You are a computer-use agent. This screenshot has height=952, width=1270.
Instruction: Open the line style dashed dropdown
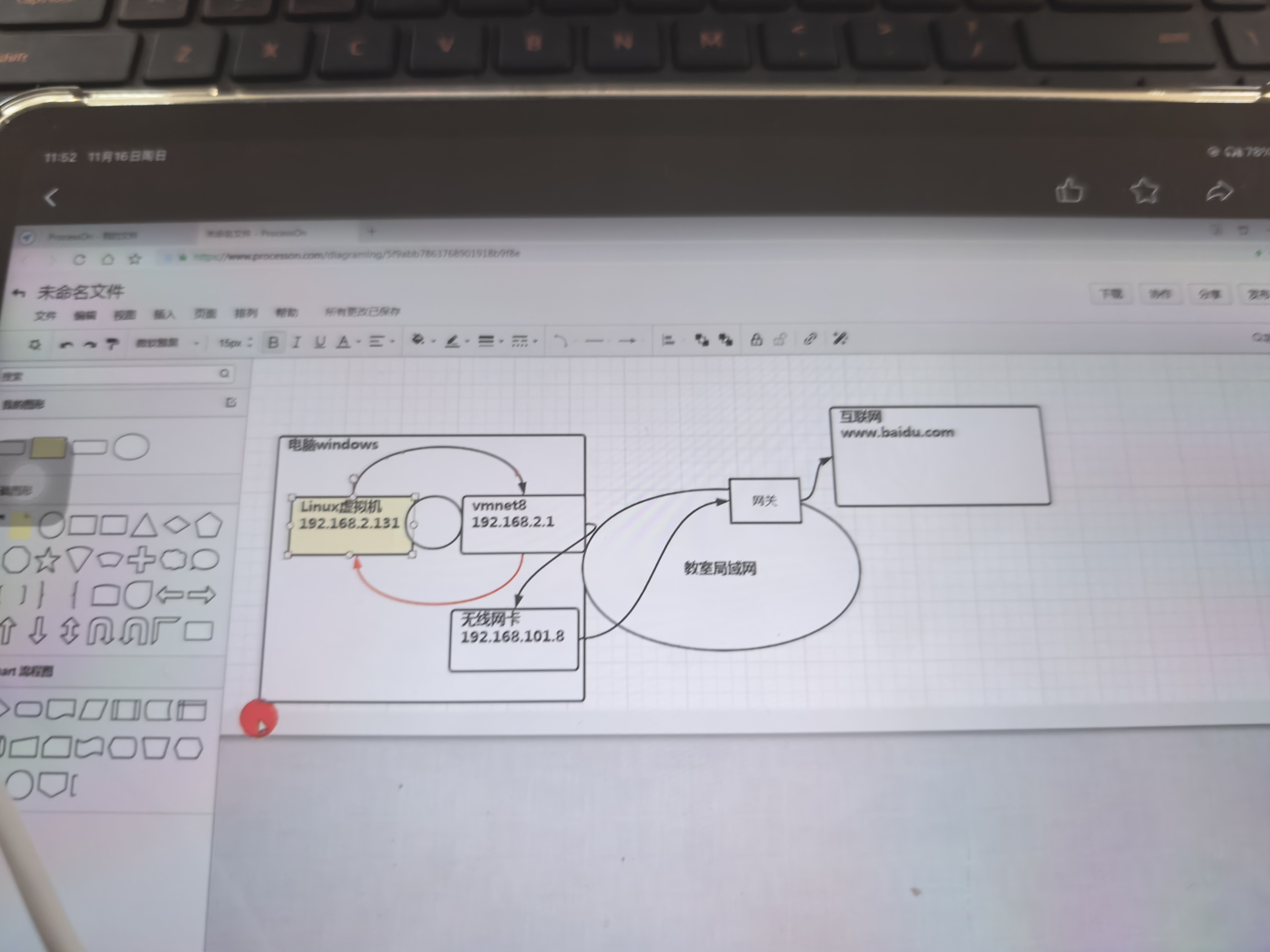coord(520,342)
